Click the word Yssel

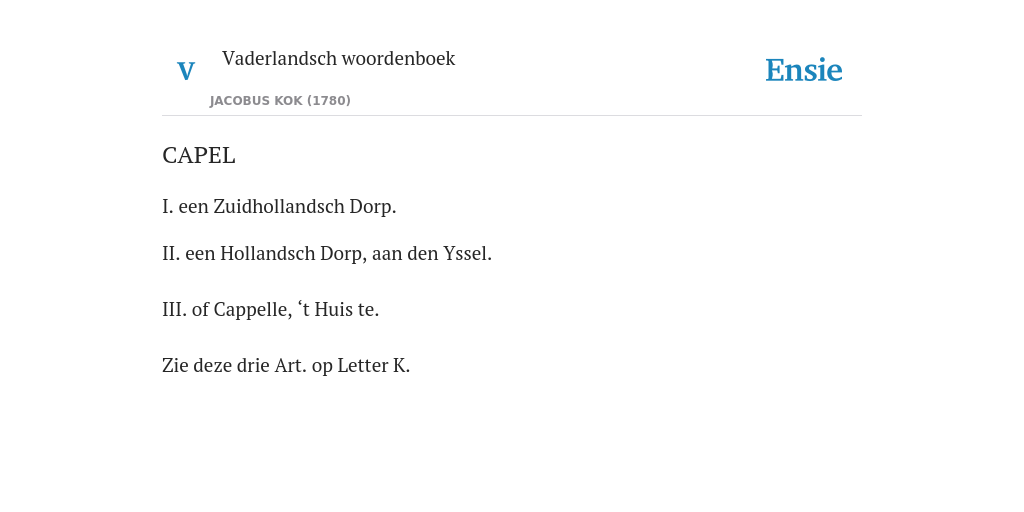[x=465, y=253]
